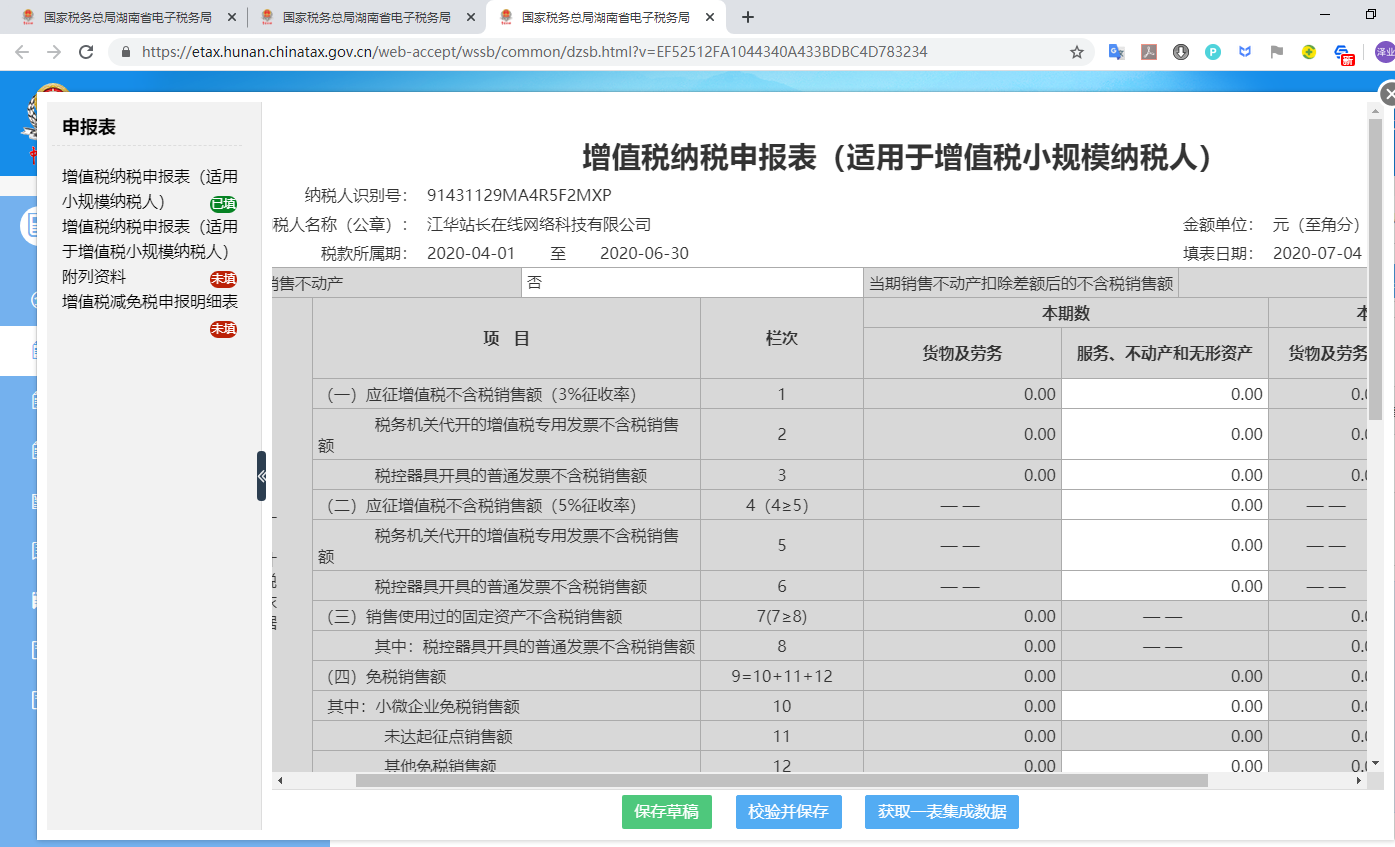Click the browser forward arrow
The width and height of the screenshot is (1395, 847).
coord(54,52)
